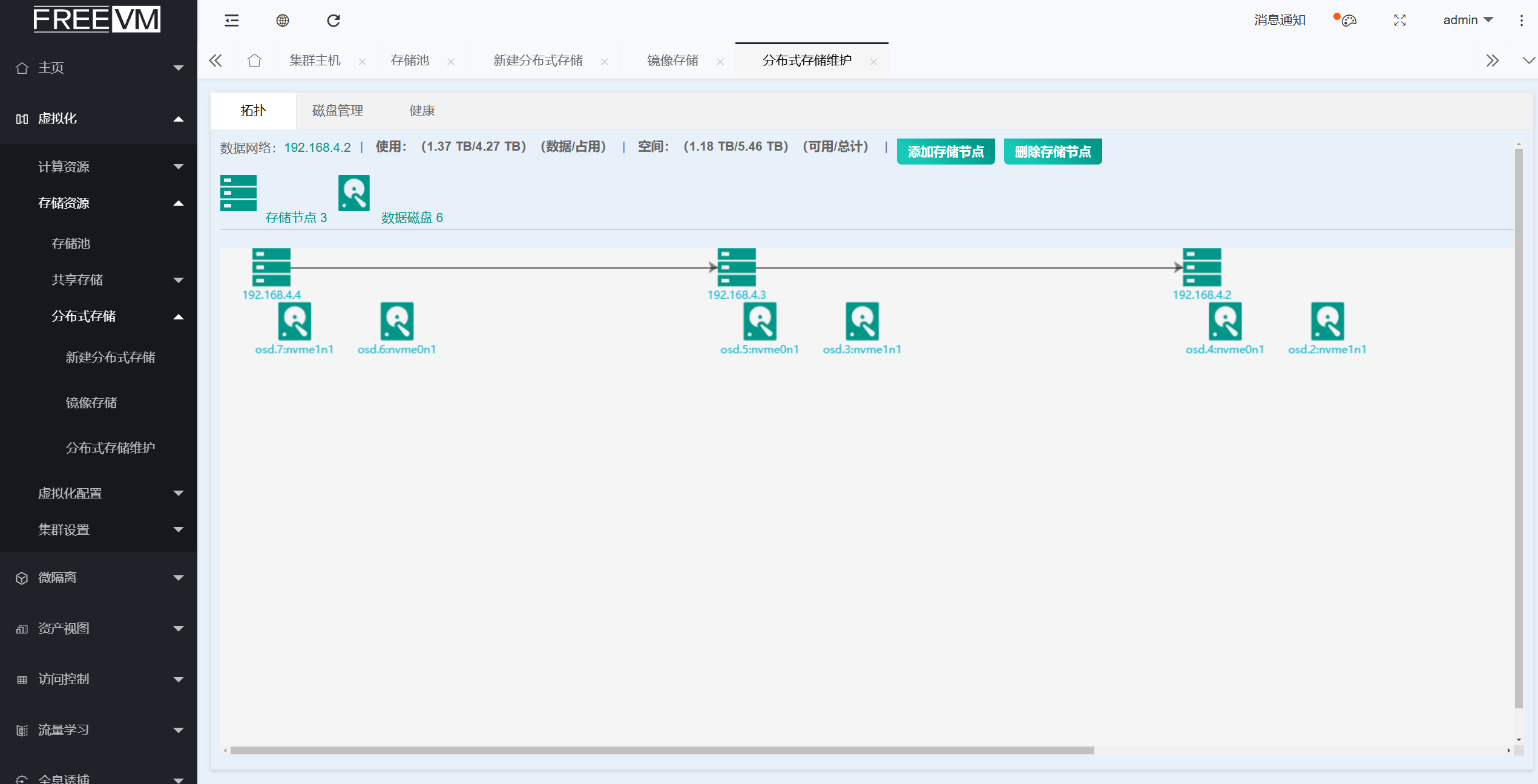This screenshot has height=784, width=1538.
Task: Click the home tab icon
Action: pos(254,60)
